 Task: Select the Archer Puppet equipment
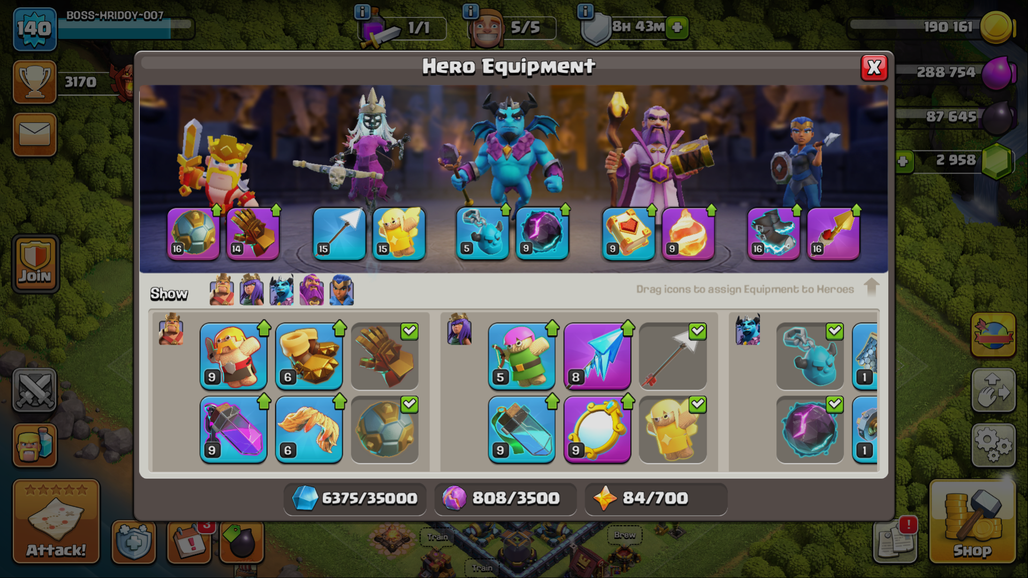522,356
